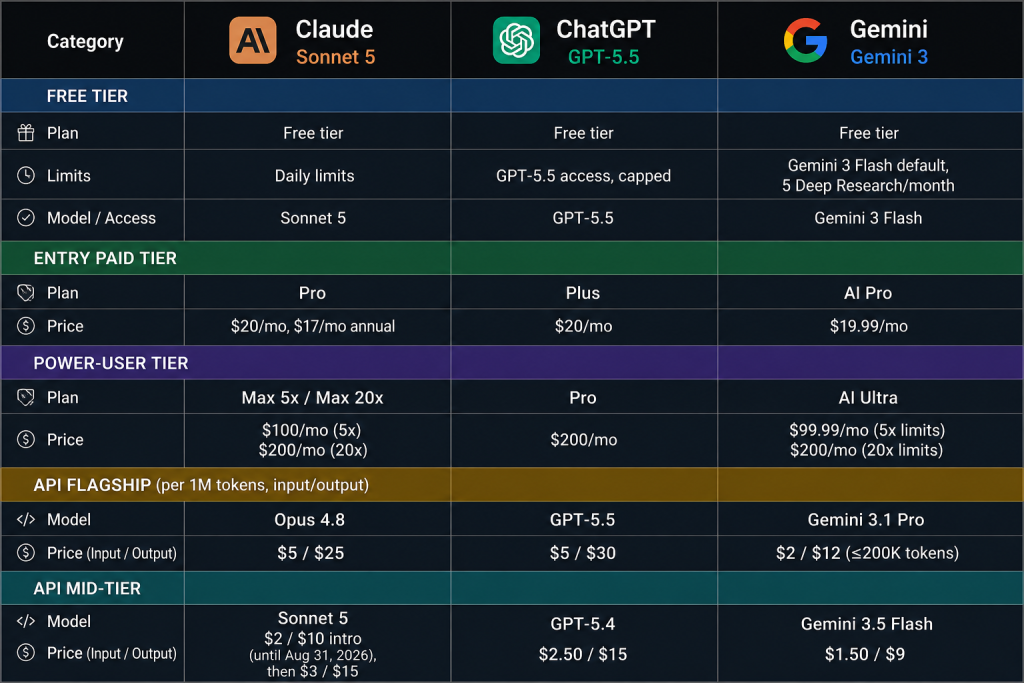Select the FREE TIER section header
The height and width of the screenshot is (683, 1024).
(x=512, y=96)
